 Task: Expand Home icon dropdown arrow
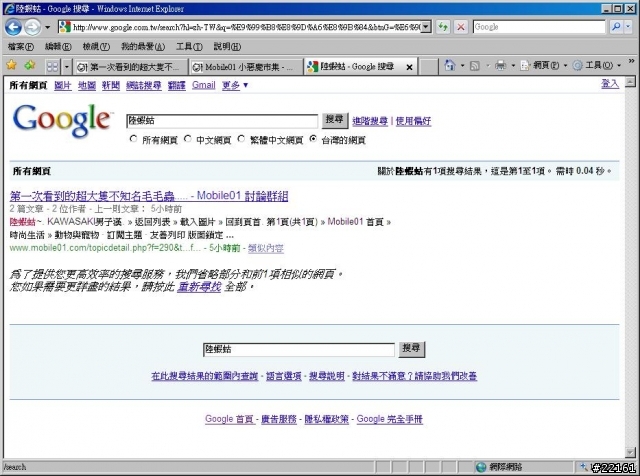click(x=462, y=65)
